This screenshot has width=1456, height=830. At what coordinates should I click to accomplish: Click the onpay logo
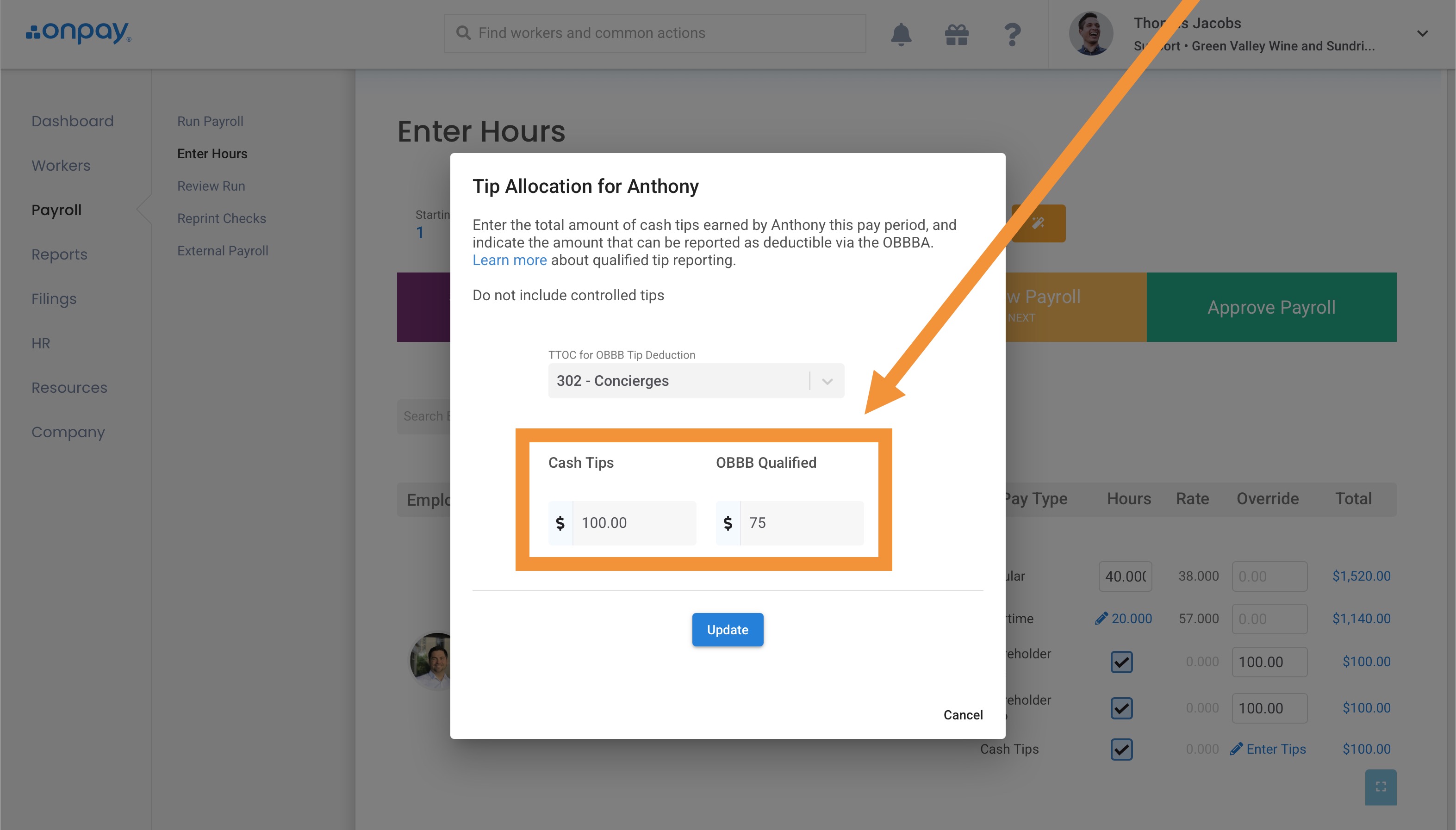[79, 32]
